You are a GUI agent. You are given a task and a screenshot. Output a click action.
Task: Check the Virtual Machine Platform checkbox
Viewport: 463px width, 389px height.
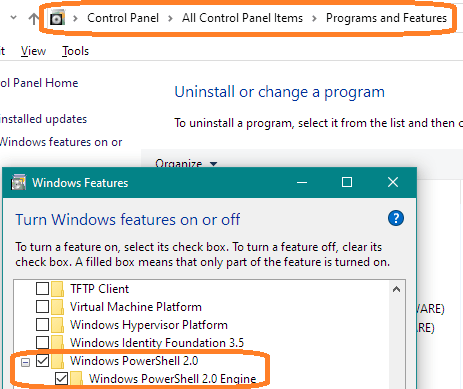[x=42, y=307]
